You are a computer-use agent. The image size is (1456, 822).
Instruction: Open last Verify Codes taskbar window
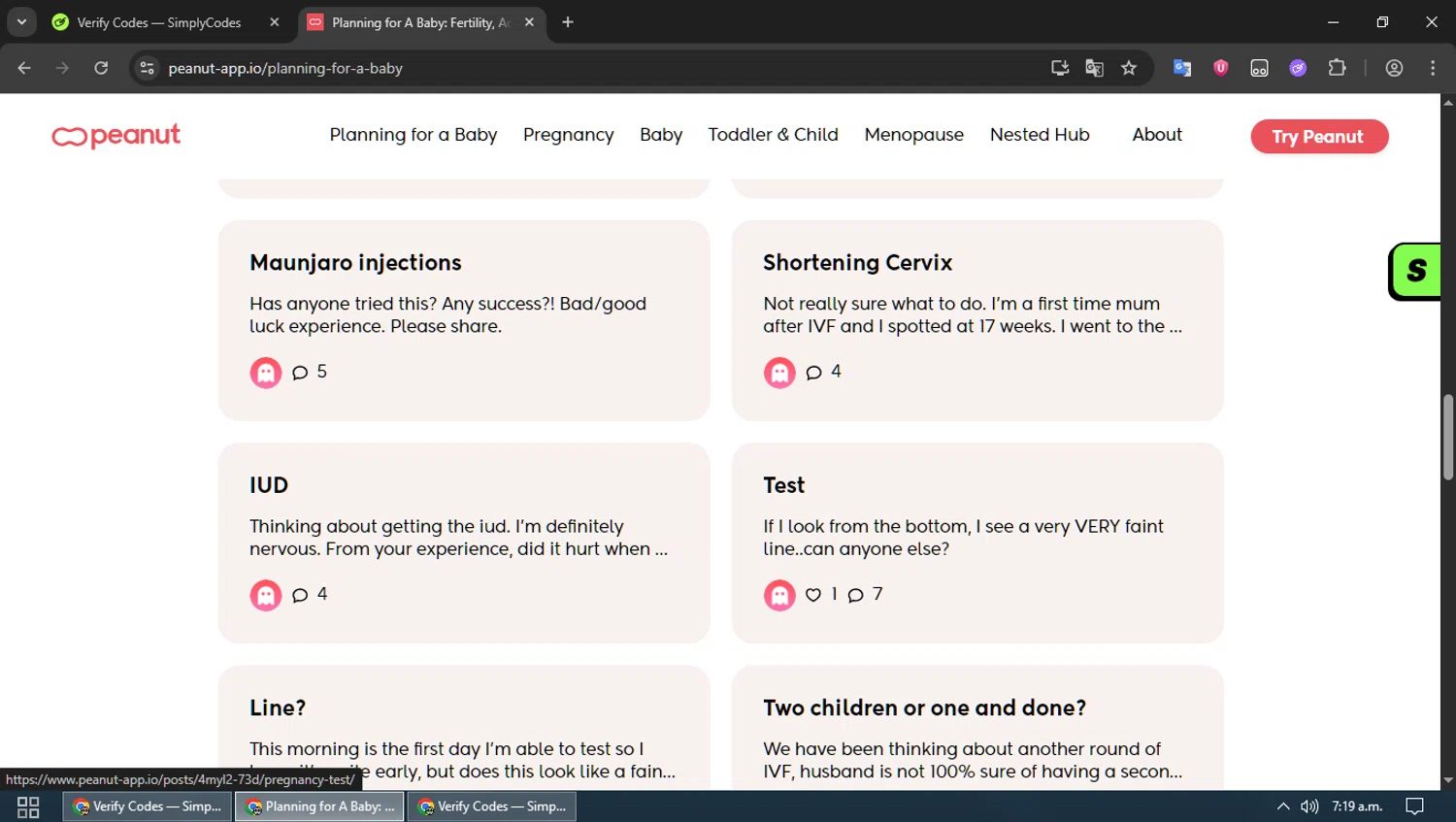(492, 806)
